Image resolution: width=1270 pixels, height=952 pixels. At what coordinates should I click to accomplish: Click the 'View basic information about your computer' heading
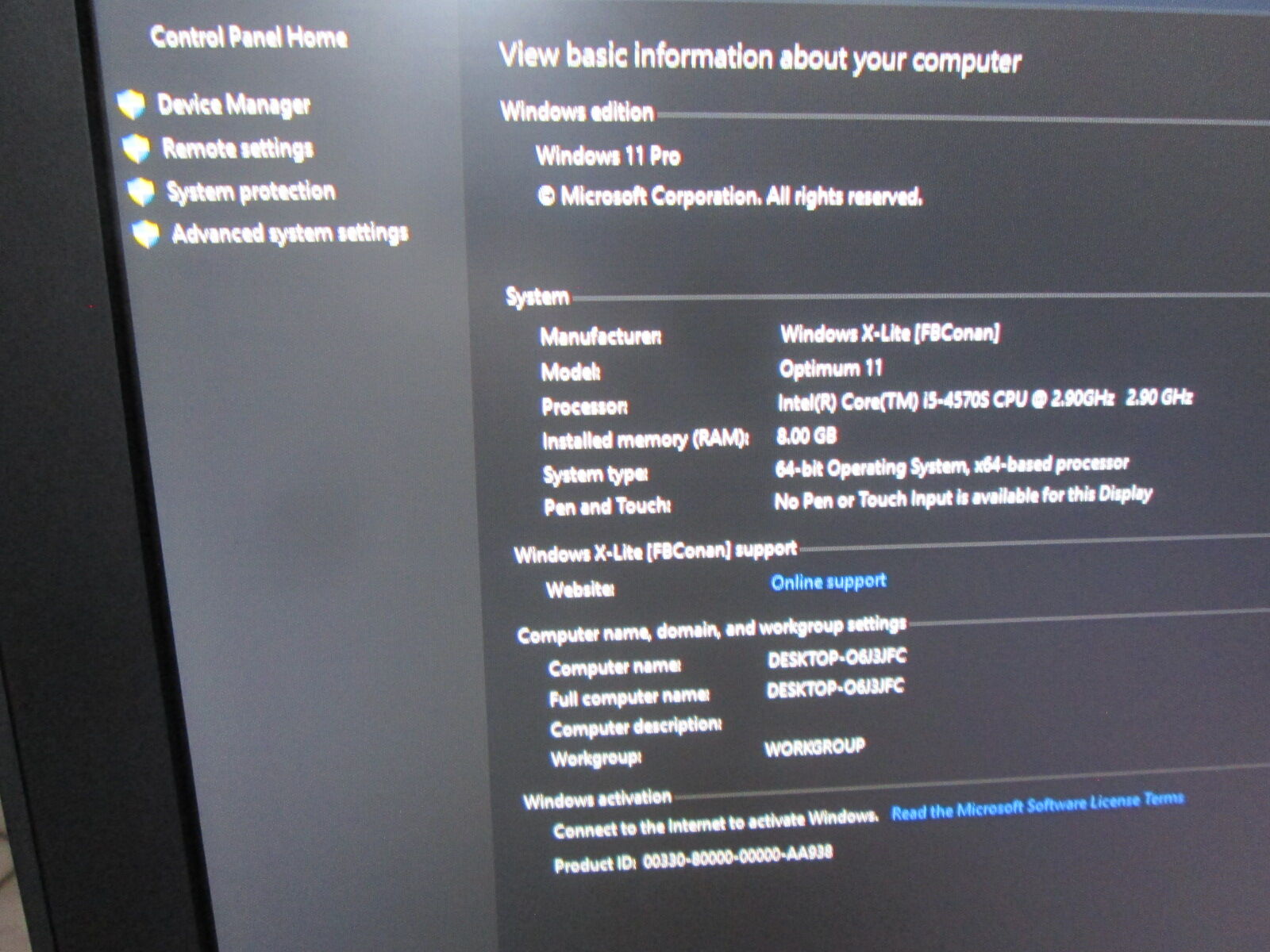pos(760,58)
